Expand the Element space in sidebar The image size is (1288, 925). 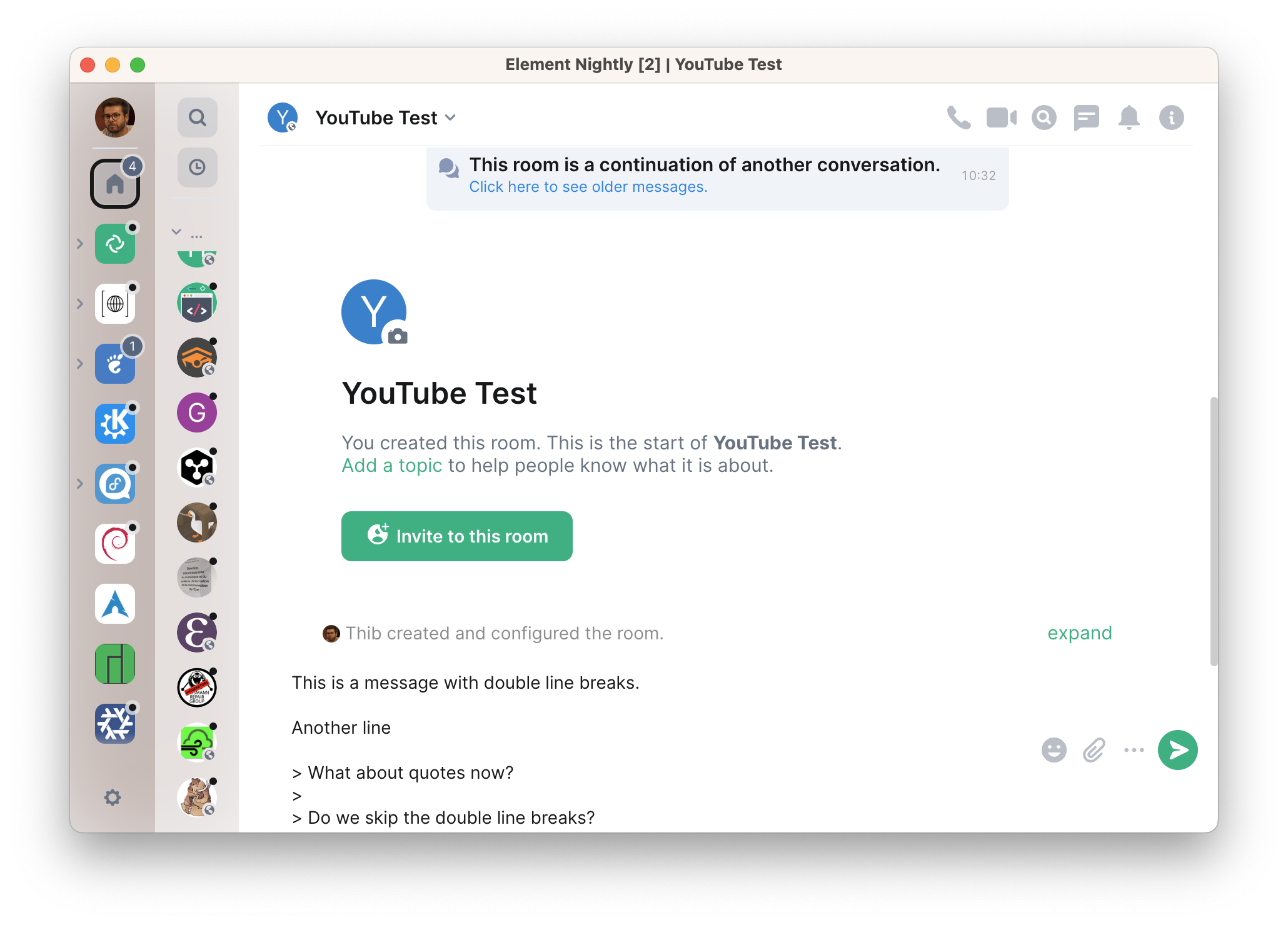tap(80, 244)
